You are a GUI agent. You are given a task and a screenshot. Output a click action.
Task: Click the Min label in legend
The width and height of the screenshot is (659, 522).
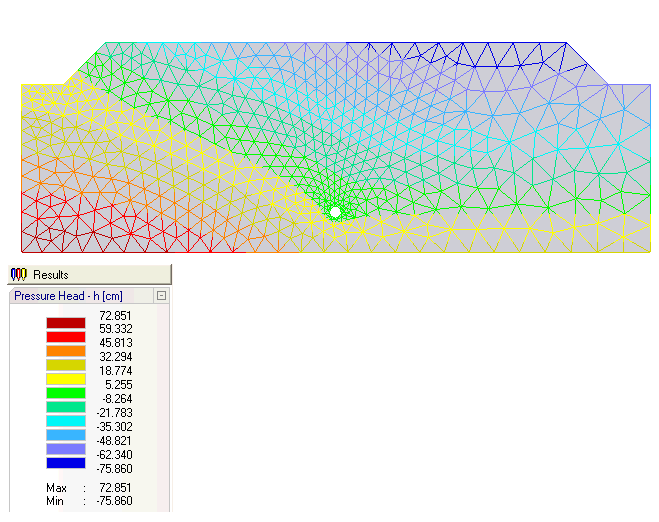[55, 501]
